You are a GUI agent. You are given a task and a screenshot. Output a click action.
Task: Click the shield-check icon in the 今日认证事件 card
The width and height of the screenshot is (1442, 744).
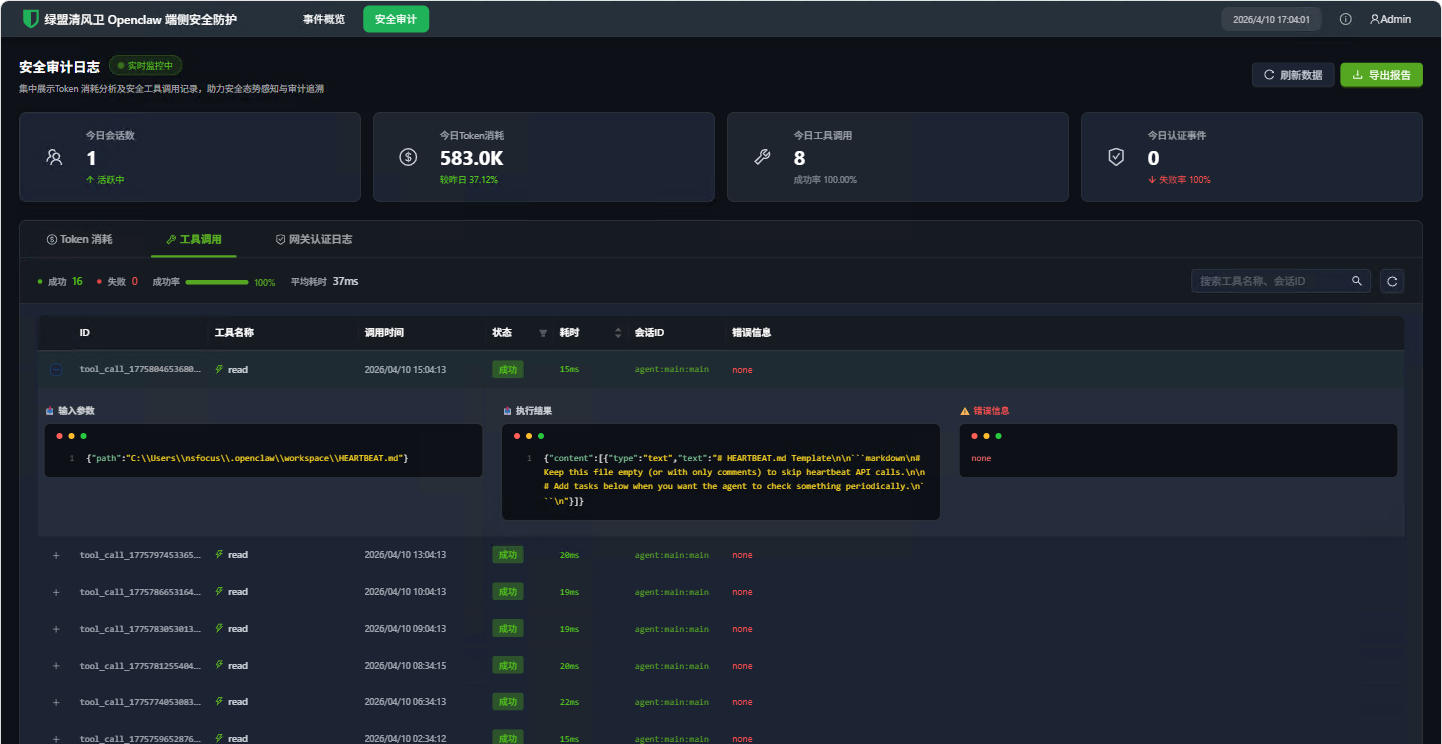(x=1116, y=157)
